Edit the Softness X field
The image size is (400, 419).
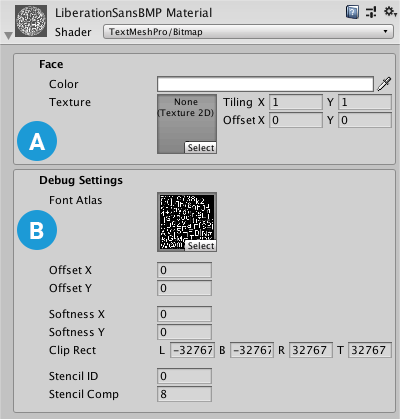184,314
